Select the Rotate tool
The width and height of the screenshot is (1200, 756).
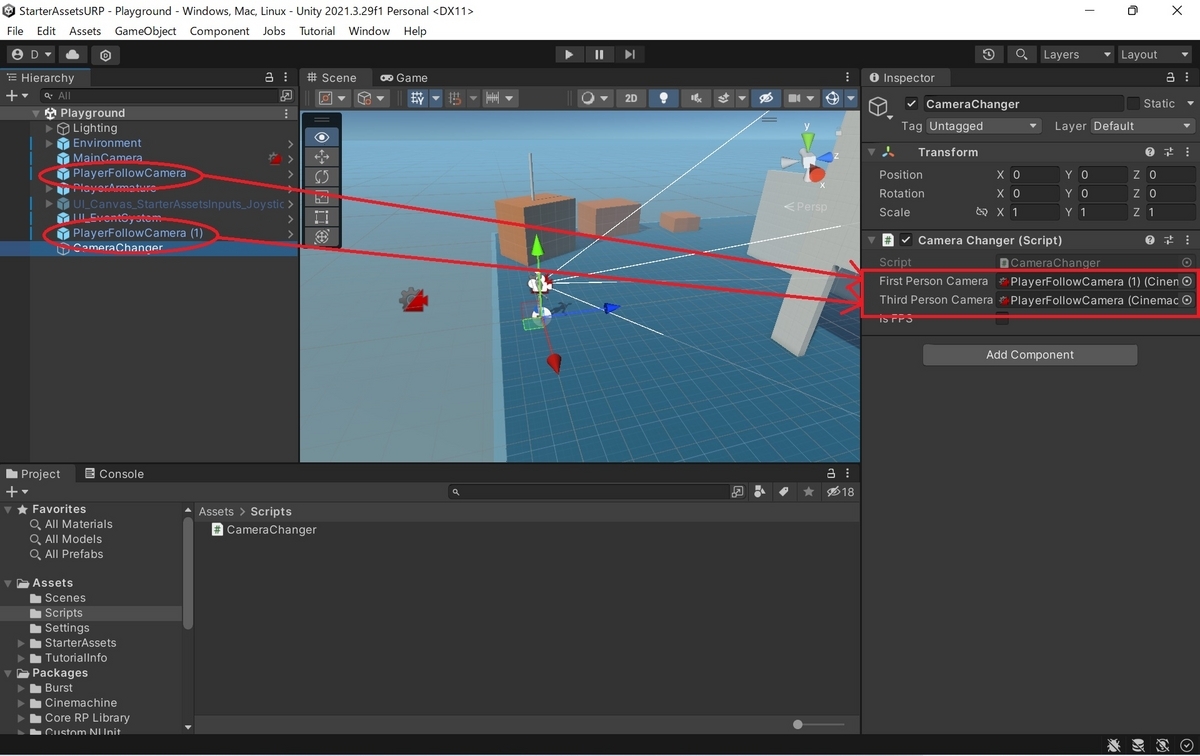[322, 176]
